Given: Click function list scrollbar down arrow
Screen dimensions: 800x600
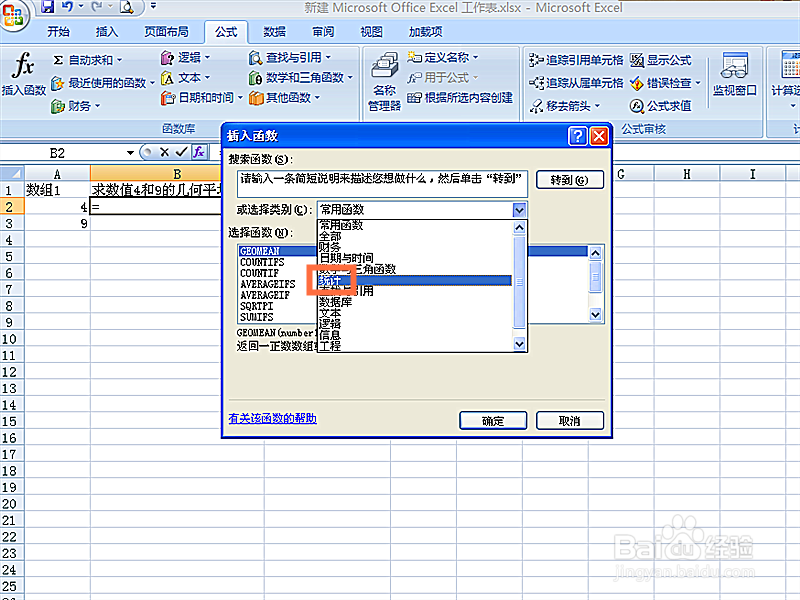Looking at the screenshot, I should click(x=595, y=315).
